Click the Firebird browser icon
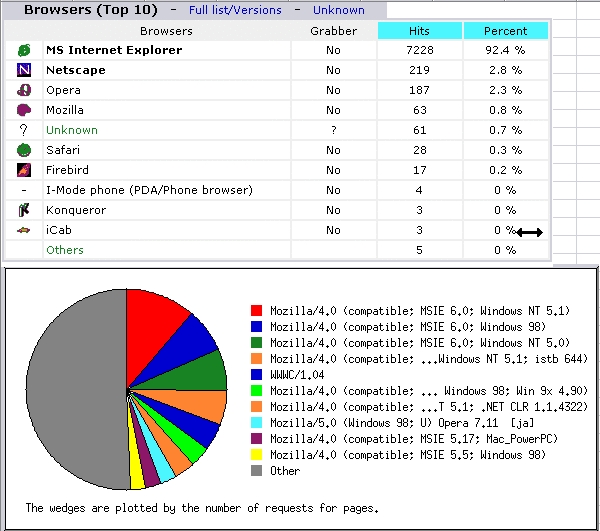 click(25, 170)
